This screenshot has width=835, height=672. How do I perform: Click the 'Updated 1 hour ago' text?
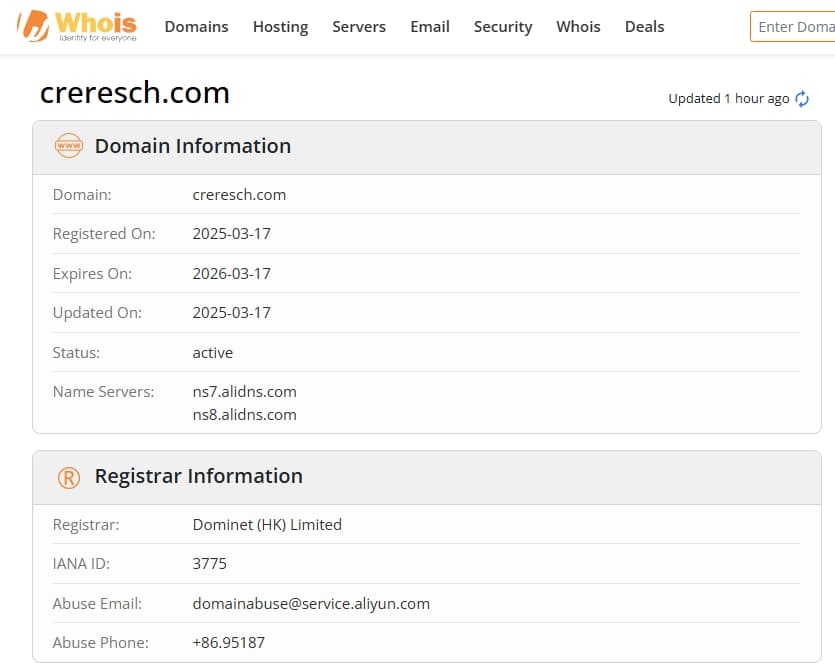click(x=728, y=99)
